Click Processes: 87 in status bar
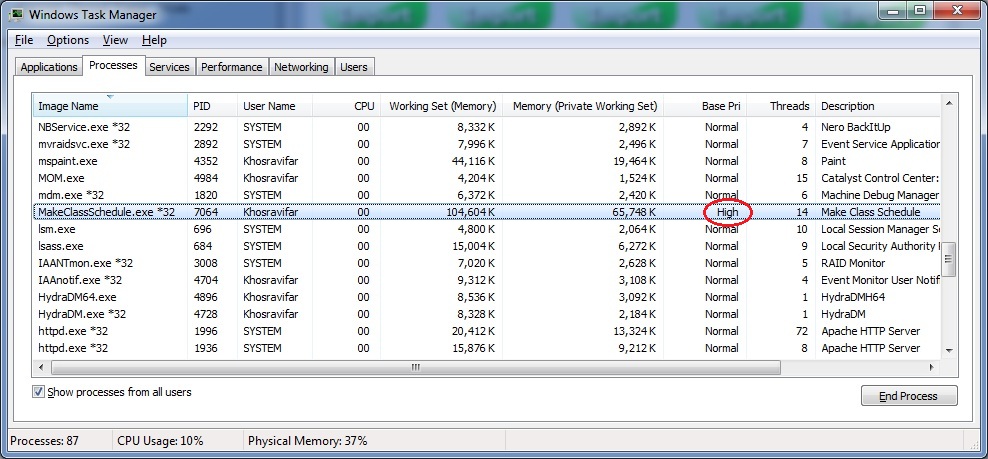988x459 pixels. click(45, 441)
